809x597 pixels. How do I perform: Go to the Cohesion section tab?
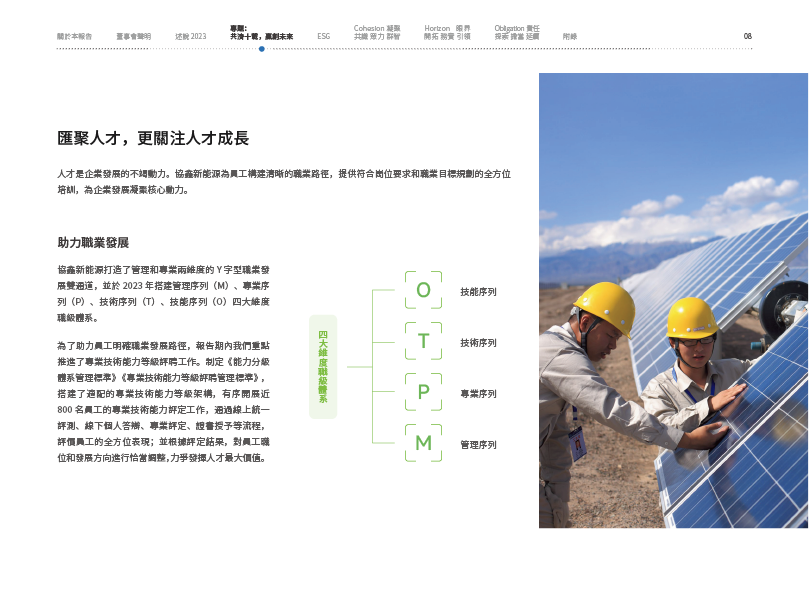[378, 32]
